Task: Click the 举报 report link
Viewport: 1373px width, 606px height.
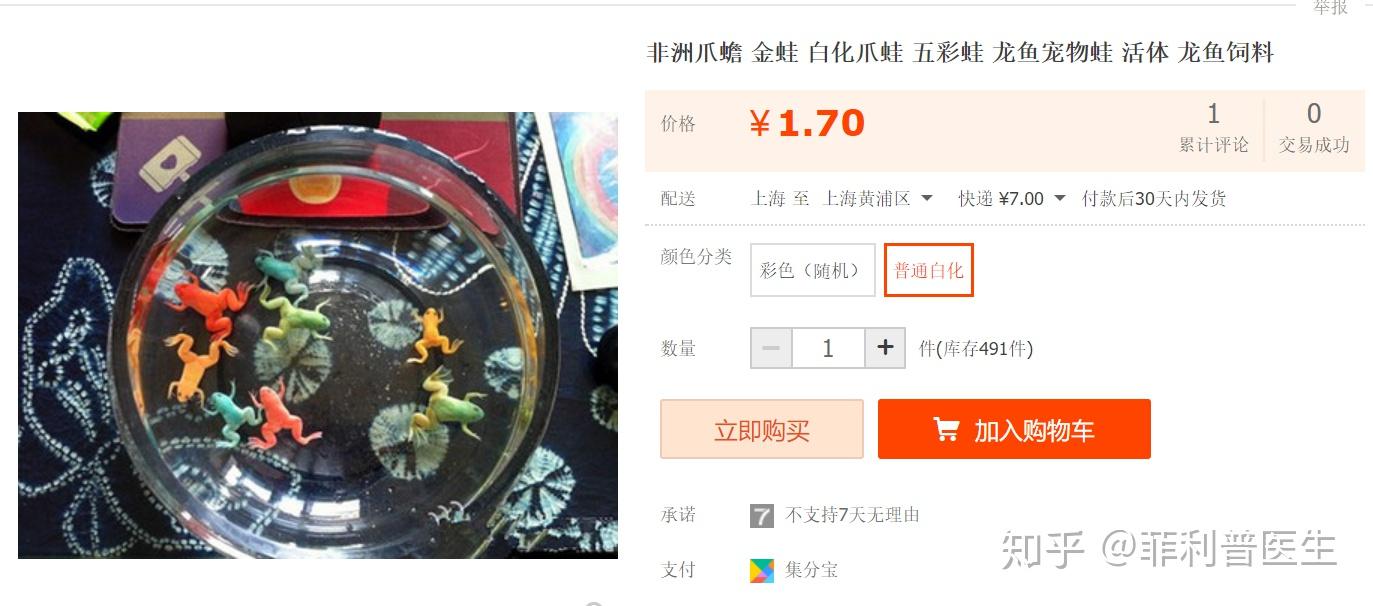Action: [x=1330, y=7]
